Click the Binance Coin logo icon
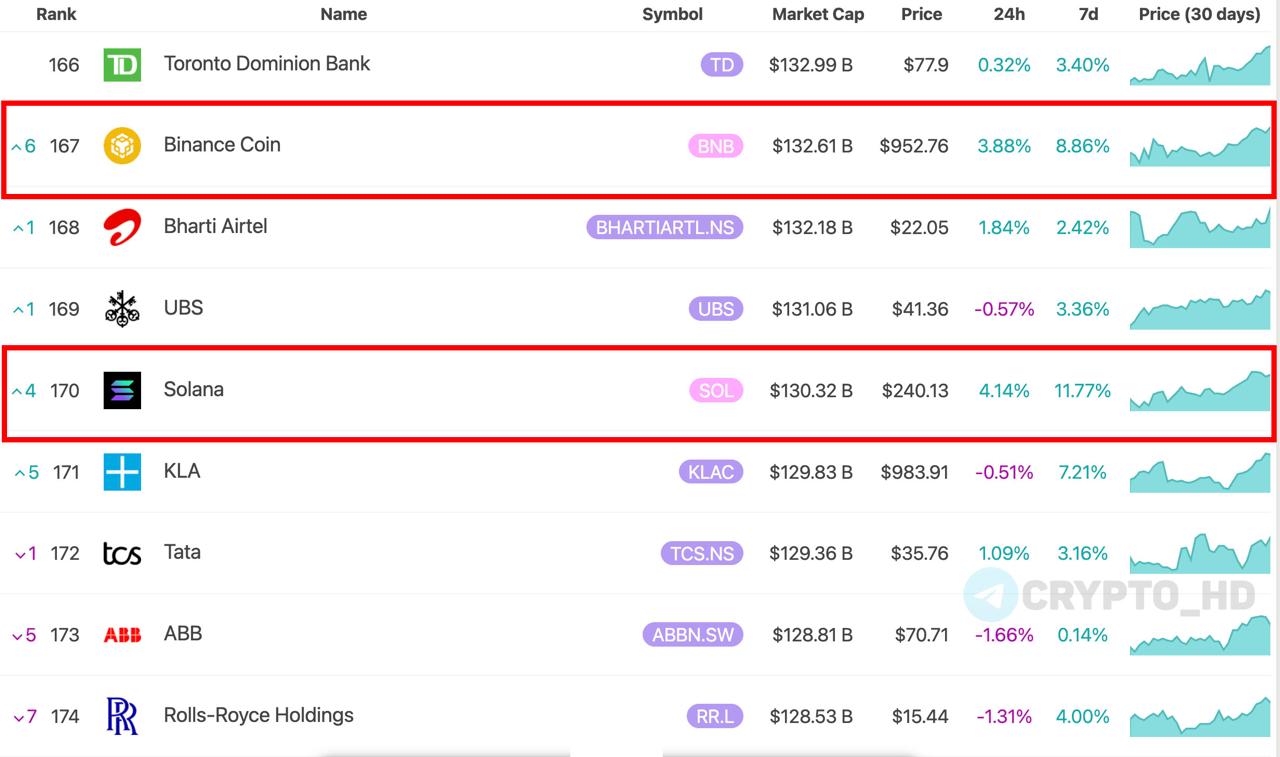Viewport: 1280px width, 757px height. (122, 146)
